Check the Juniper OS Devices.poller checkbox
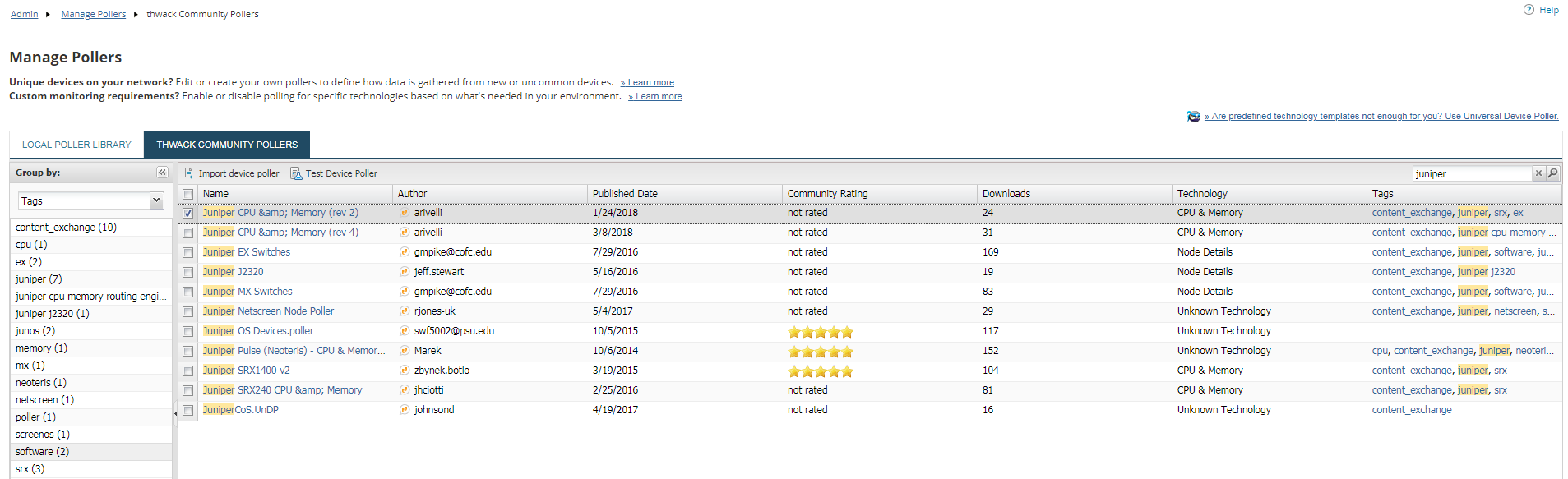Image resolution: width=1568 pixels, height=479 pixels. coord(188,331)
